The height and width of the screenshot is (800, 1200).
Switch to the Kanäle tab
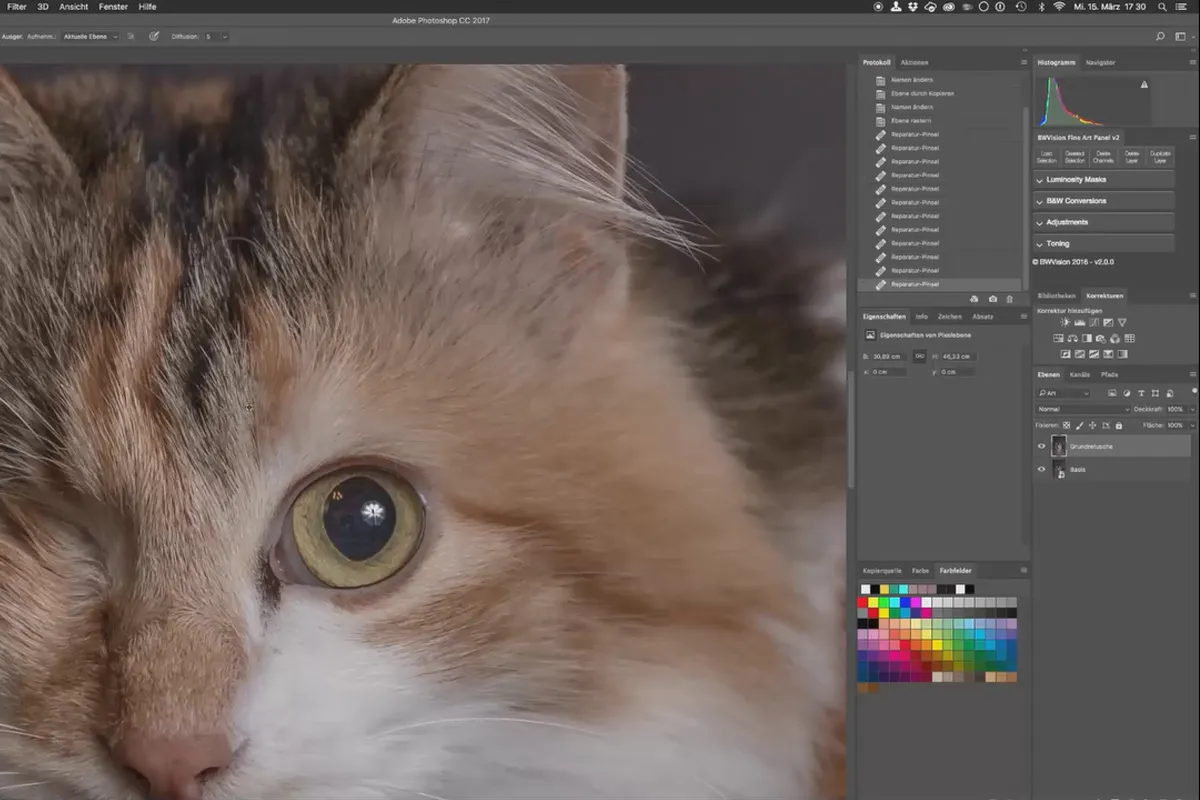pos(1080,374)
